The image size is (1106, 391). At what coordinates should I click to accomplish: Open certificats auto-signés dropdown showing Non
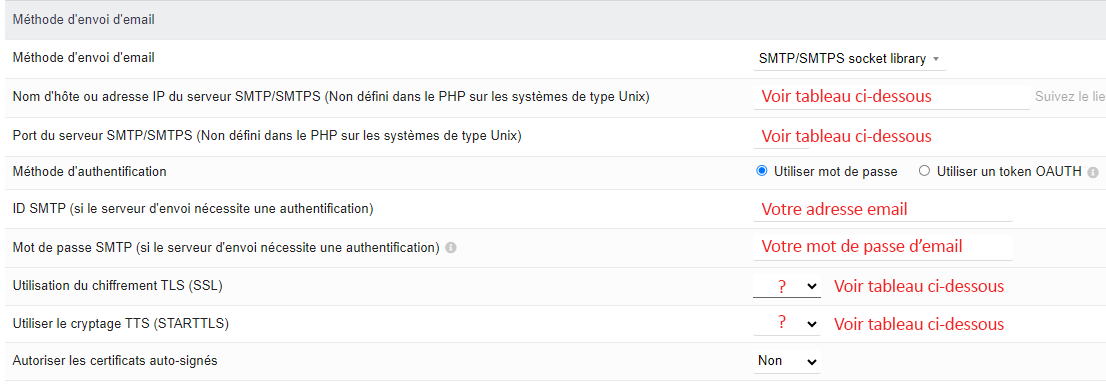(x=786, y=361)
